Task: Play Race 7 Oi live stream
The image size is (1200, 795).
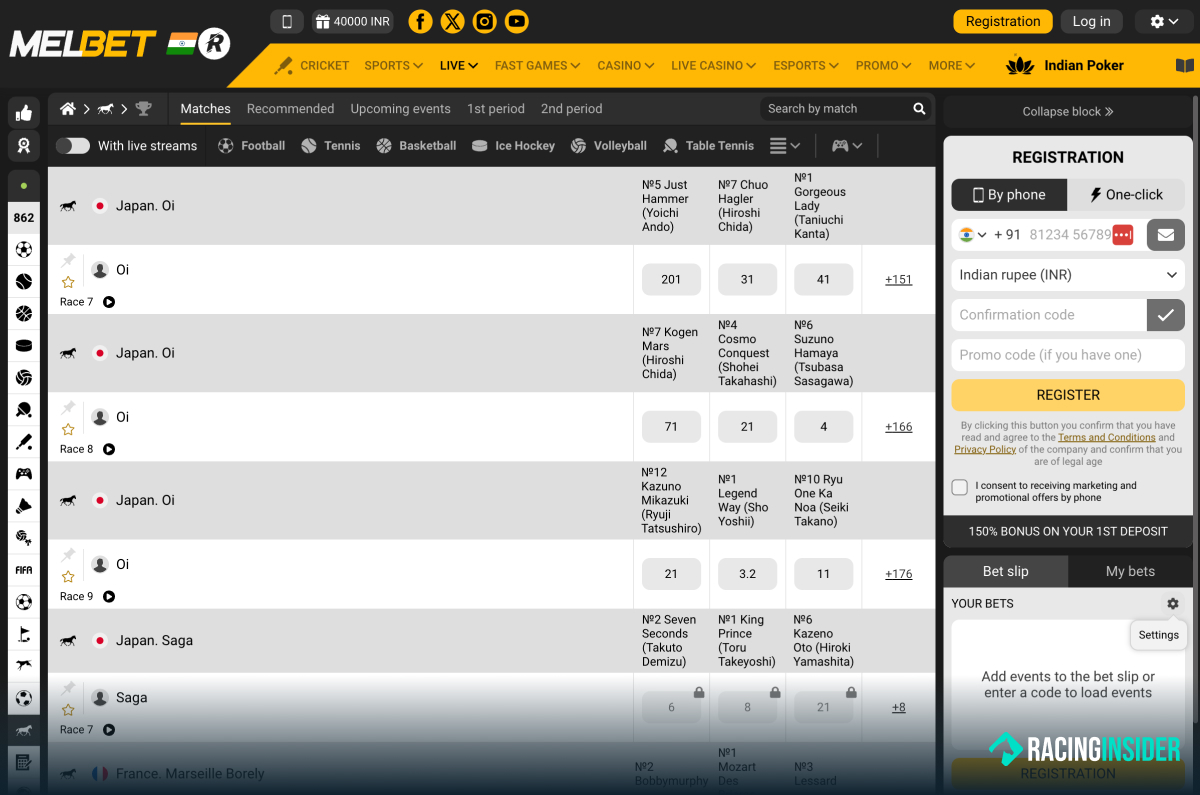Action: tap(109, 302)
